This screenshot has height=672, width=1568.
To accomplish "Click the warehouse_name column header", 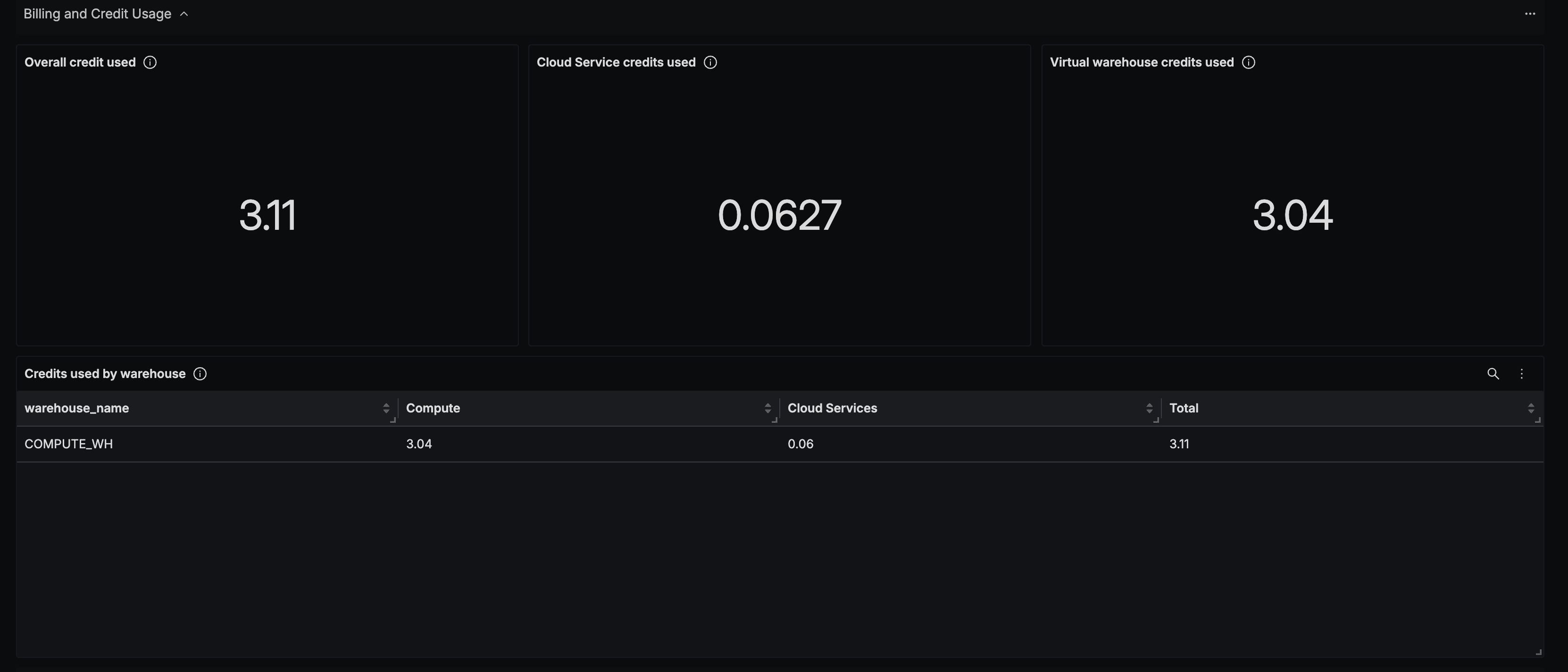I will tap(77, 408).
